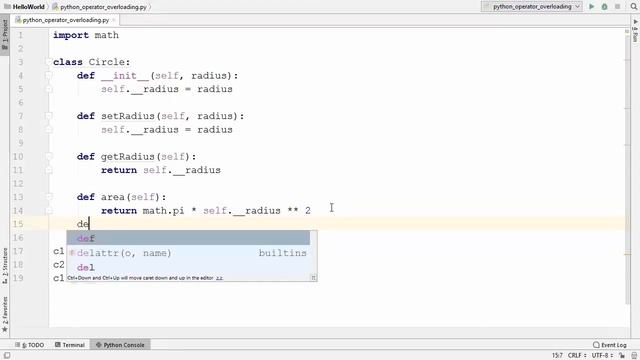
Task: Click line and column position 15:7
Action: tap(557, 356)
